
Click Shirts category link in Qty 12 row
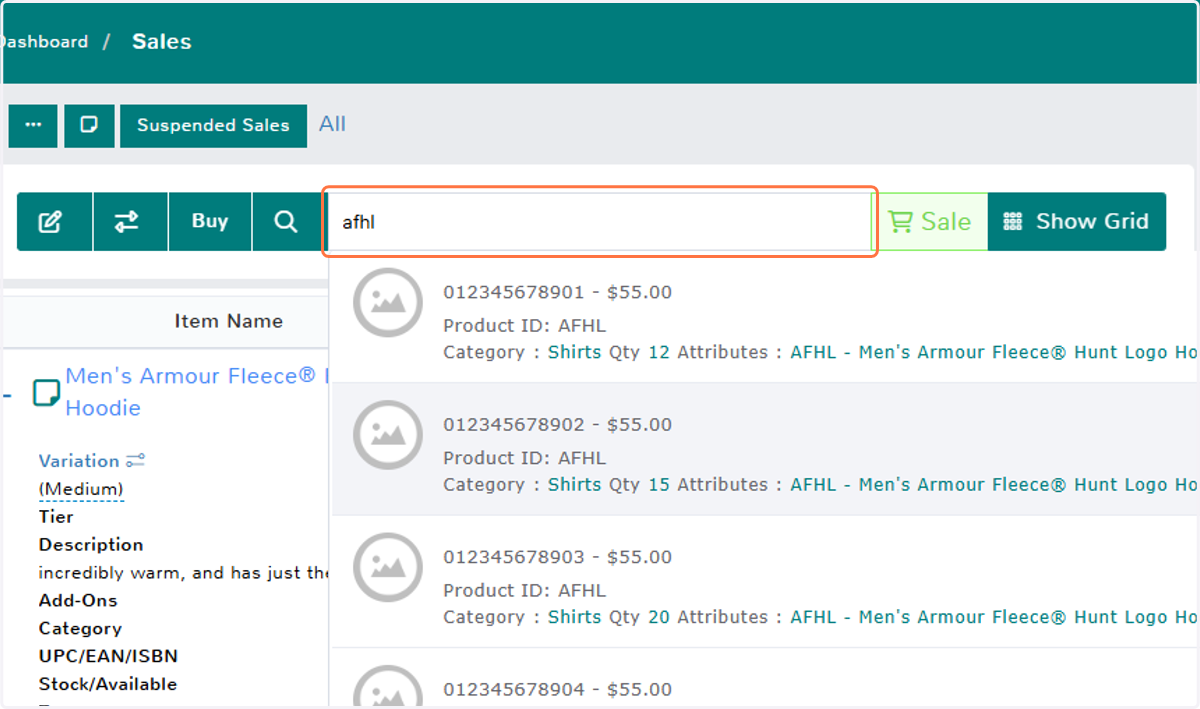[575, 352]
